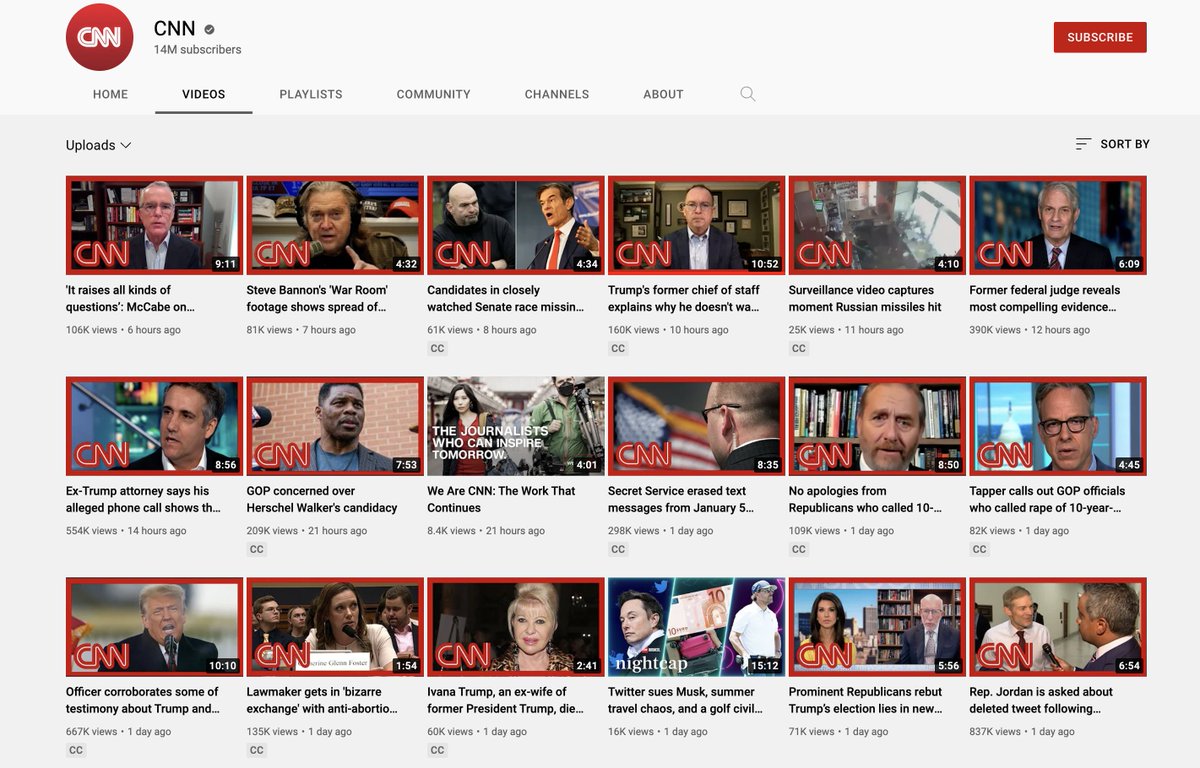Click CC badge under 'Ivana Trump, an ex-wife'
Viewport: 1200px width, 768px height.
(x=437, y=750)
